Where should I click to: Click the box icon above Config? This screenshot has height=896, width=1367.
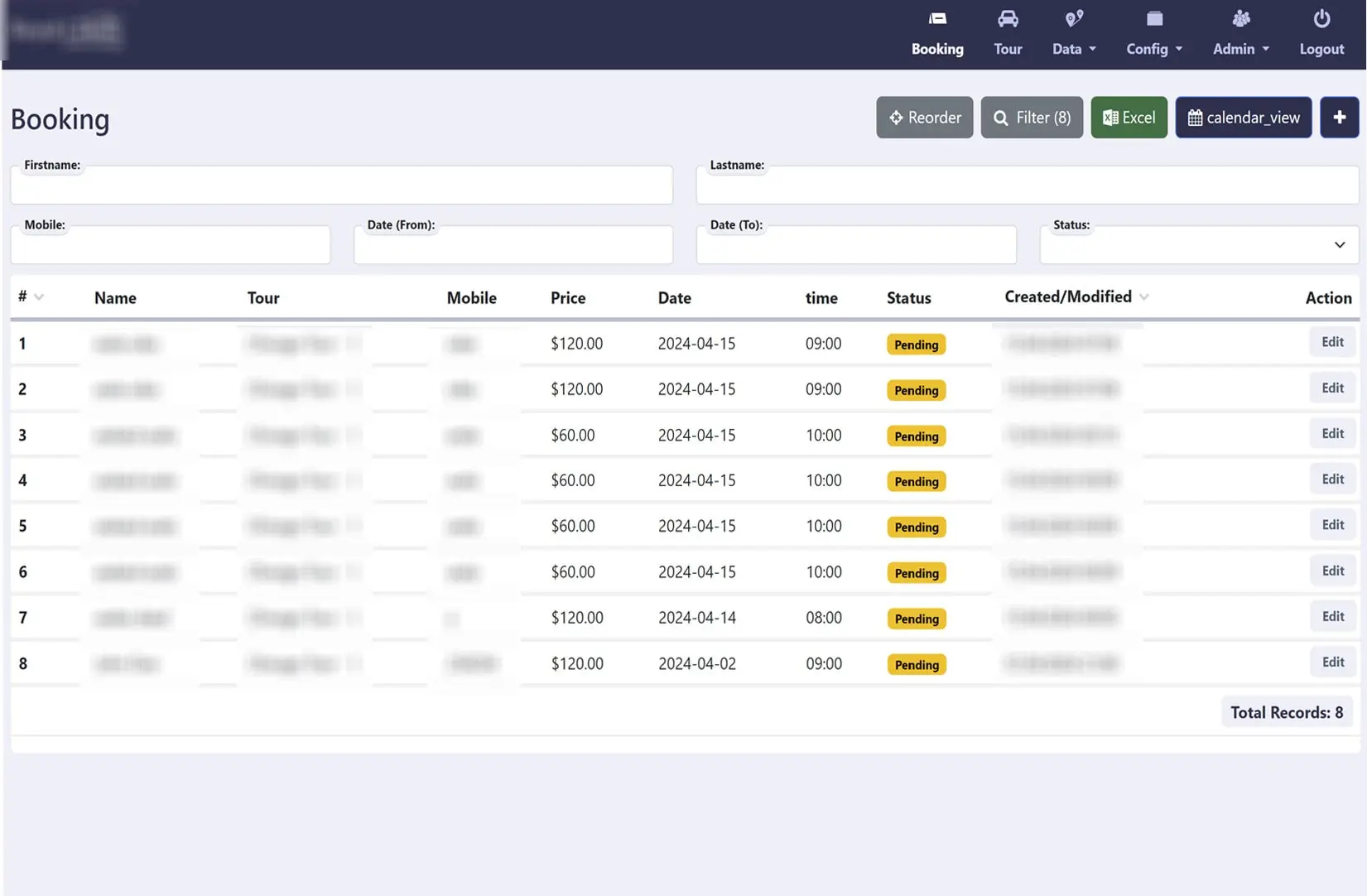[x=1154, y=18]
